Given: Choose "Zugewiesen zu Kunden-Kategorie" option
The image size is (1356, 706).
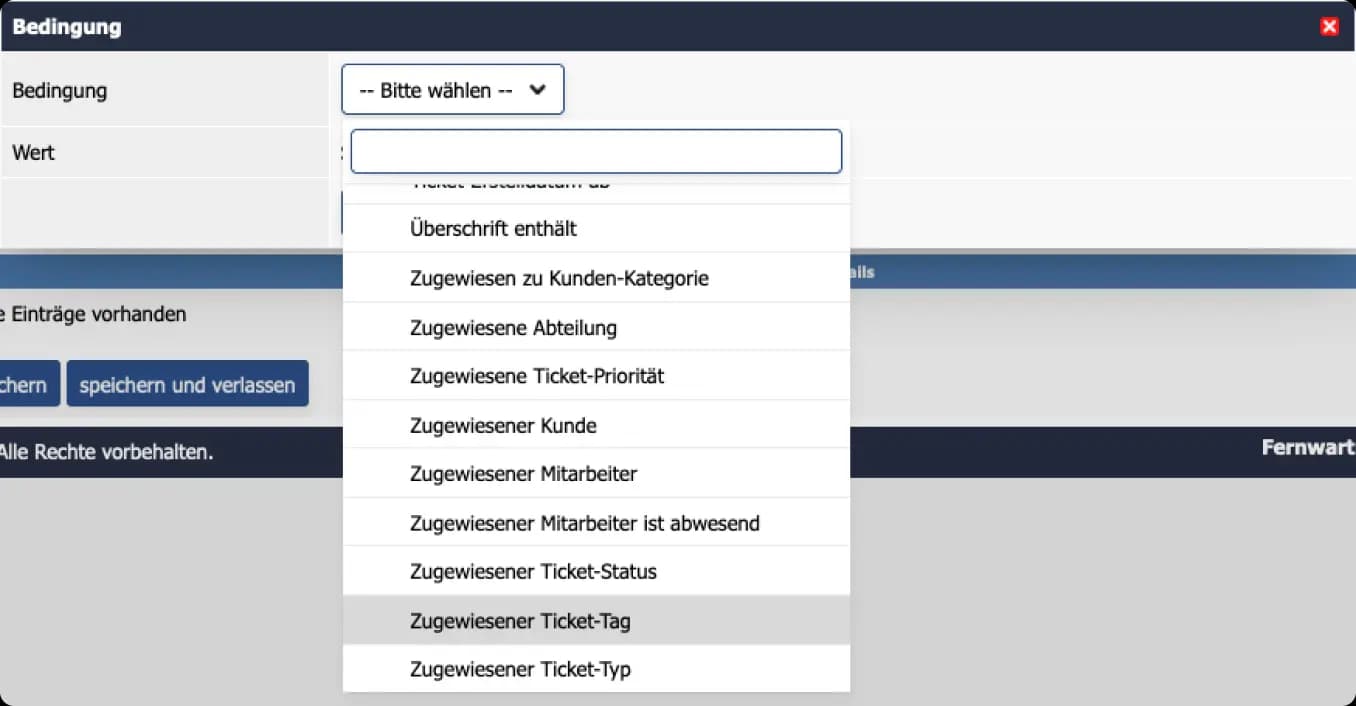Looking at the screenshot, I should [559, 278].
